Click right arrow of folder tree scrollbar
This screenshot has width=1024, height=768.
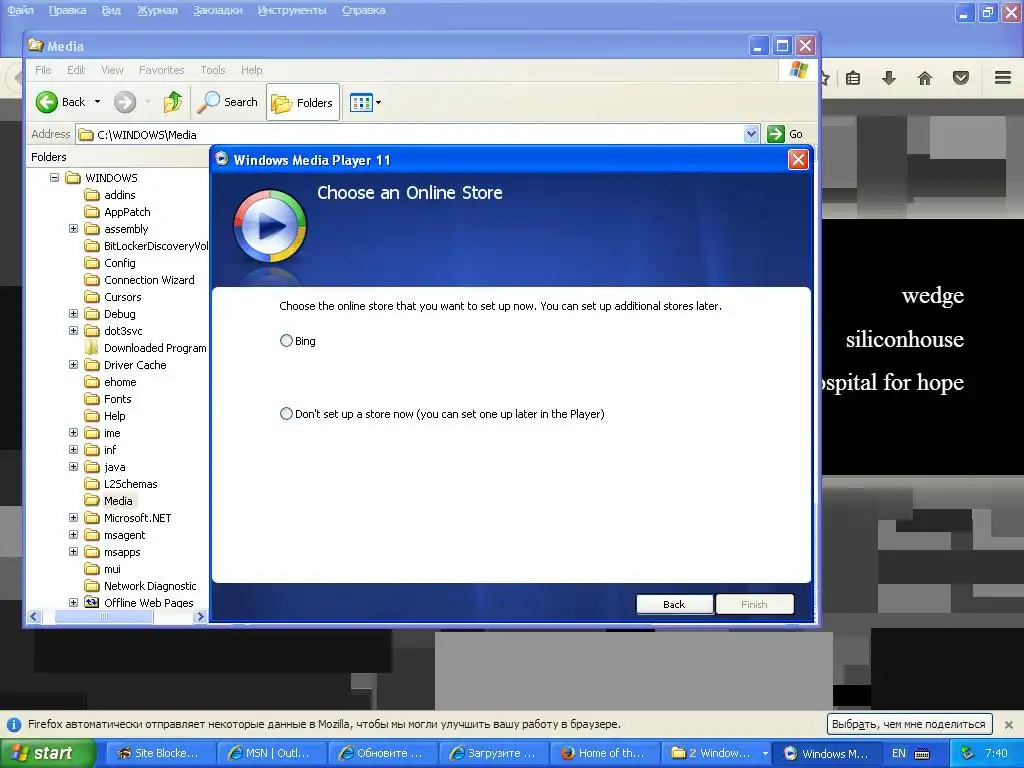click(x=200, y=616)
